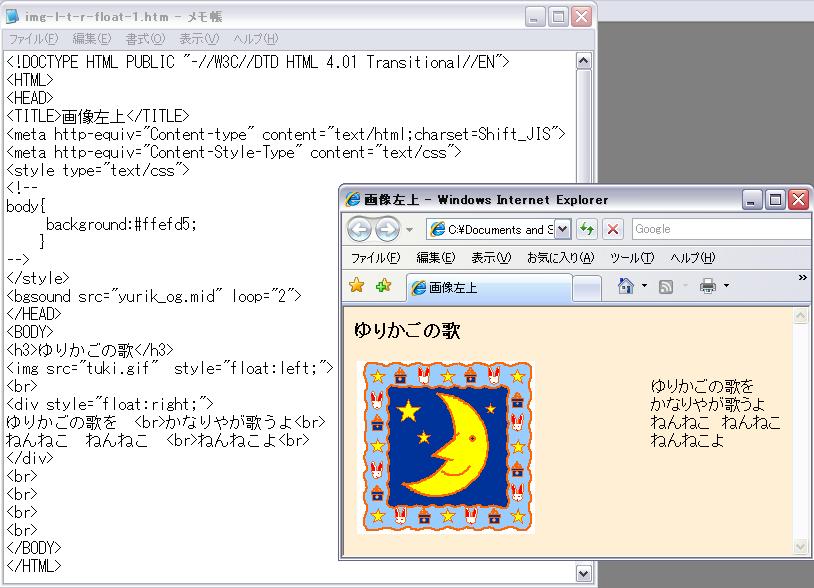The width and height of the screenshot is (814, 588).
Task: Click the img src="tuki.gif" line
Action: point(170,368)
